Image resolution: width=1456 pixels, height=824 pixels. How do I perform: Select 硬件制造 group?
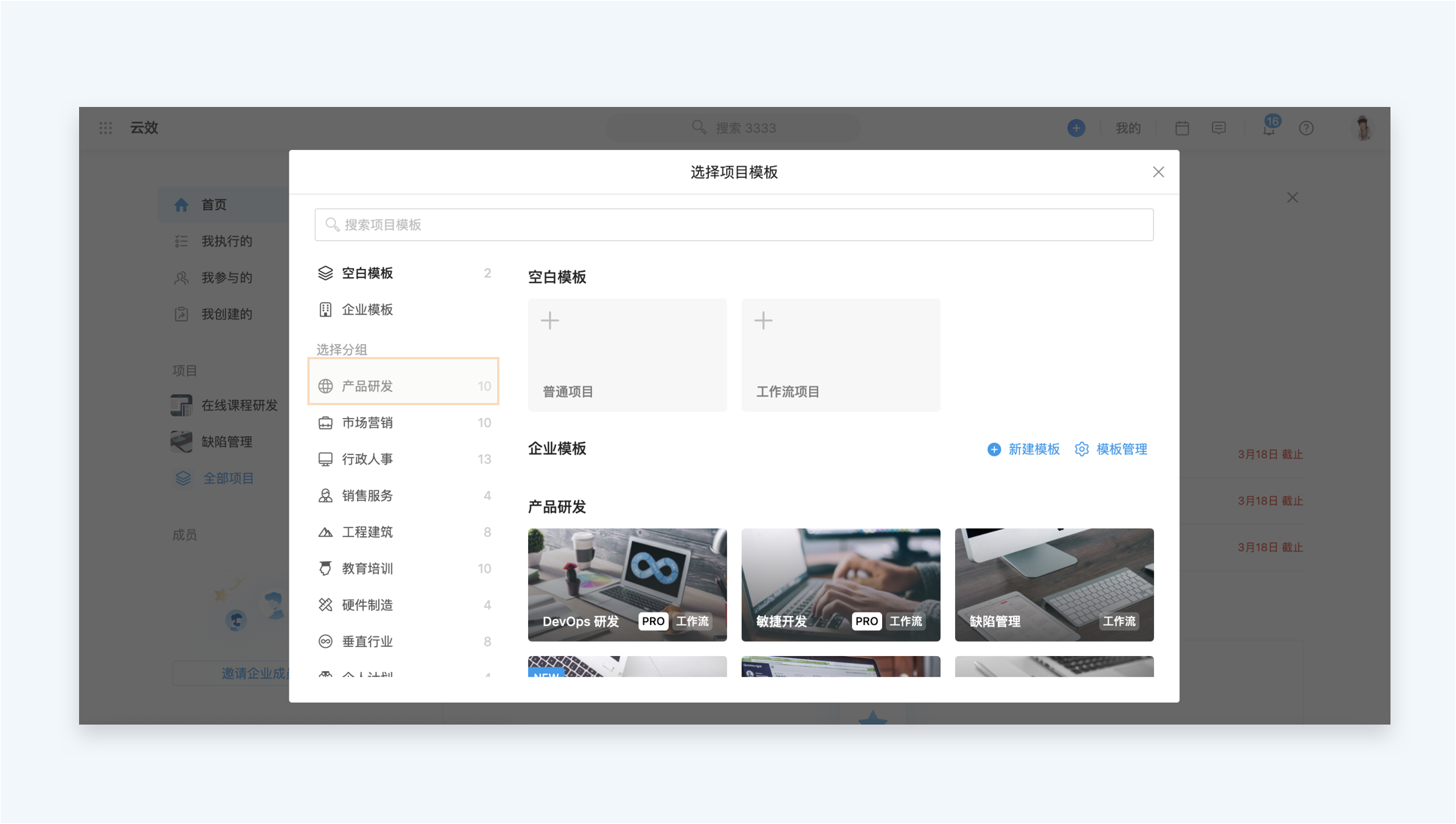tap(404, 605)
